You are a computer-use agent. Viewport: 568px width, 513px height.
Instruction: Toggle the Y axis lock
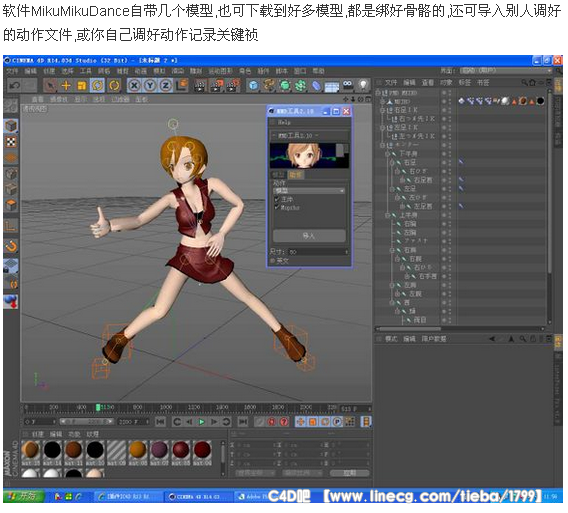[150, 86]
